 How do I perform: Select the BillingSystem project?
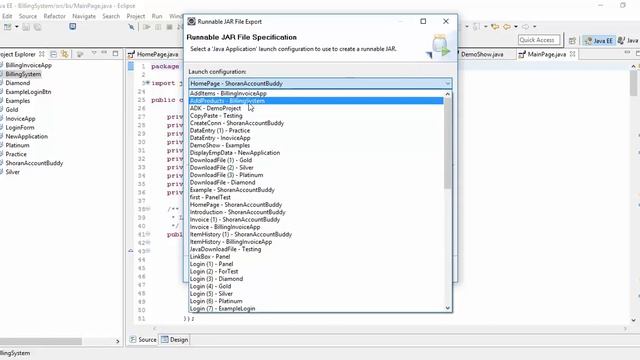23,74
